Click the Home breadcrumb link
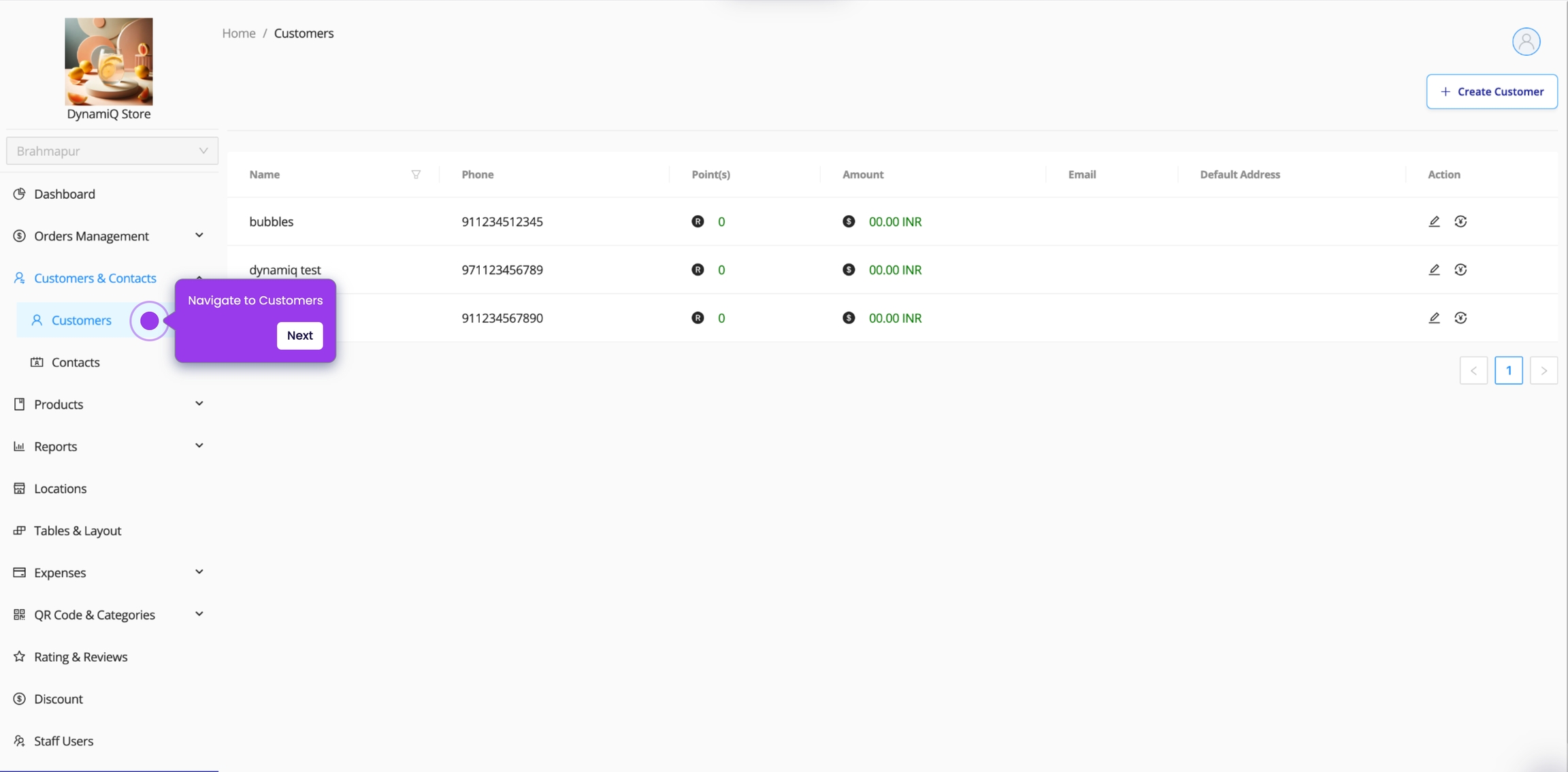The image size is (1568, 772). click(238, 33)
